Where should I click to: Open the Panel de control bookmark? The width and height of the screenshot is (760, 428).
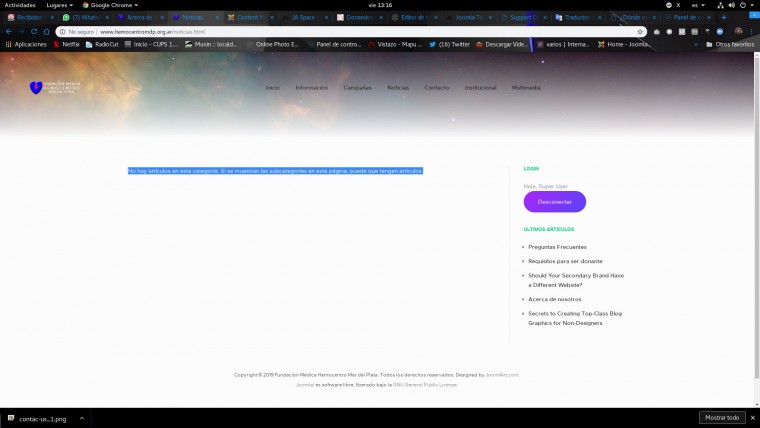pyautogui.click(x=334, y=44)
